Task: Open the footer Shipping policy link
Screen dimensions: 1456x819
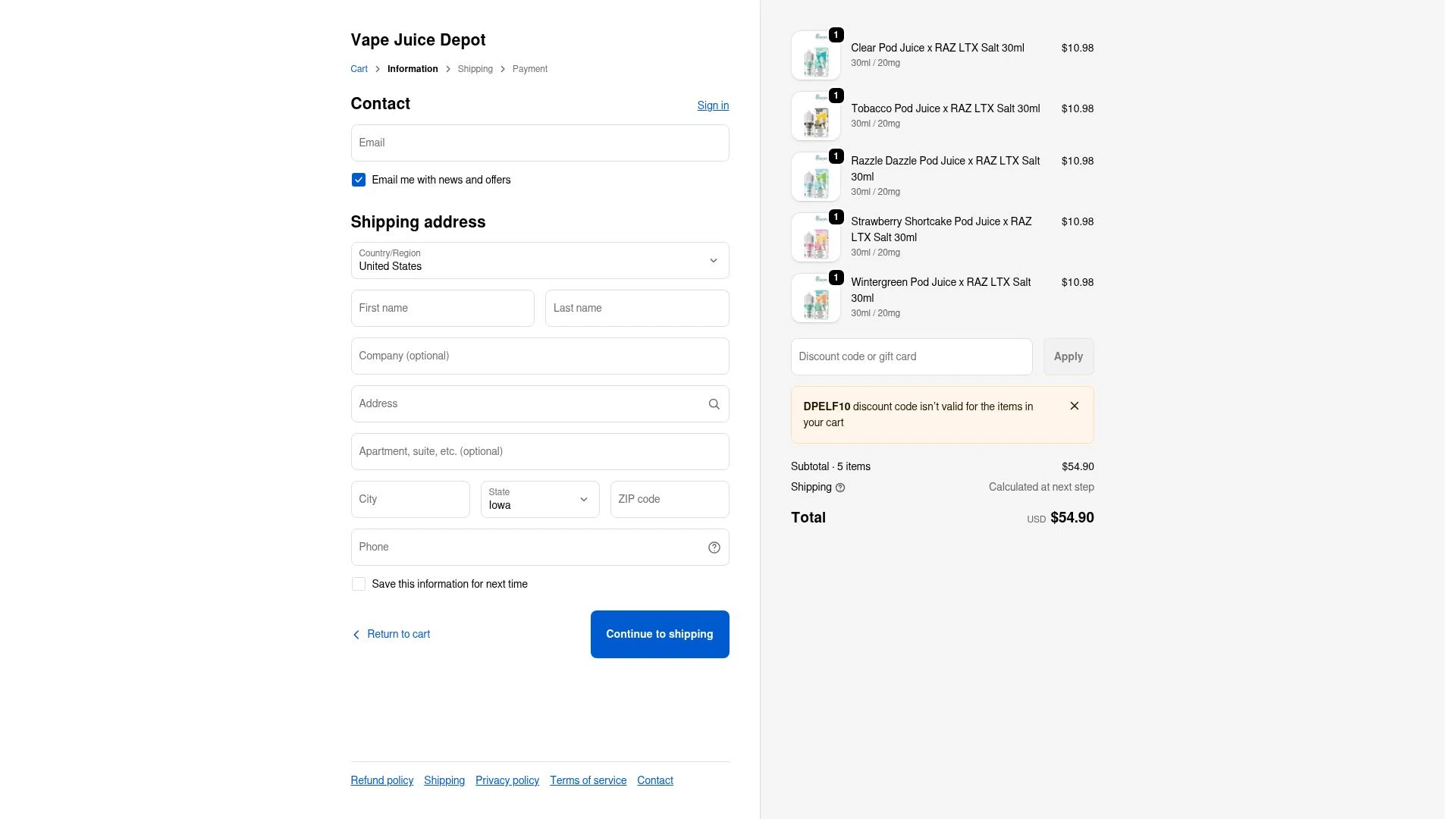Action: coord(444,780)
